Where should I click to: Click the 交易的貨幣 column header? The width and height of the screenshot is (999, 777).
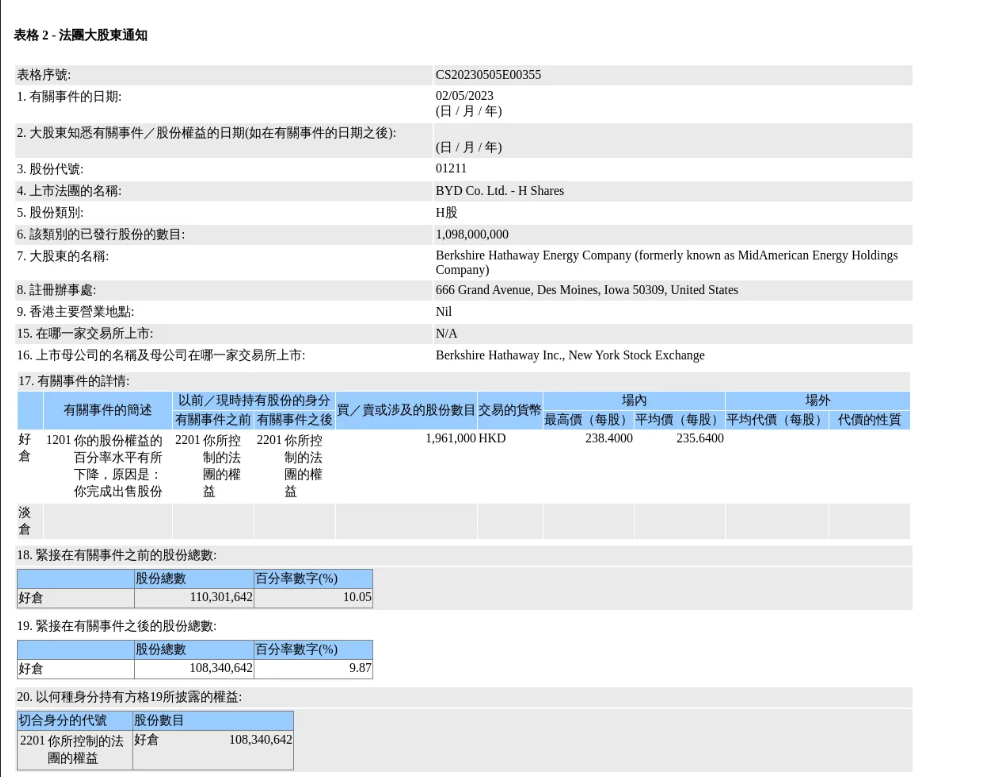tap(510, 410)
